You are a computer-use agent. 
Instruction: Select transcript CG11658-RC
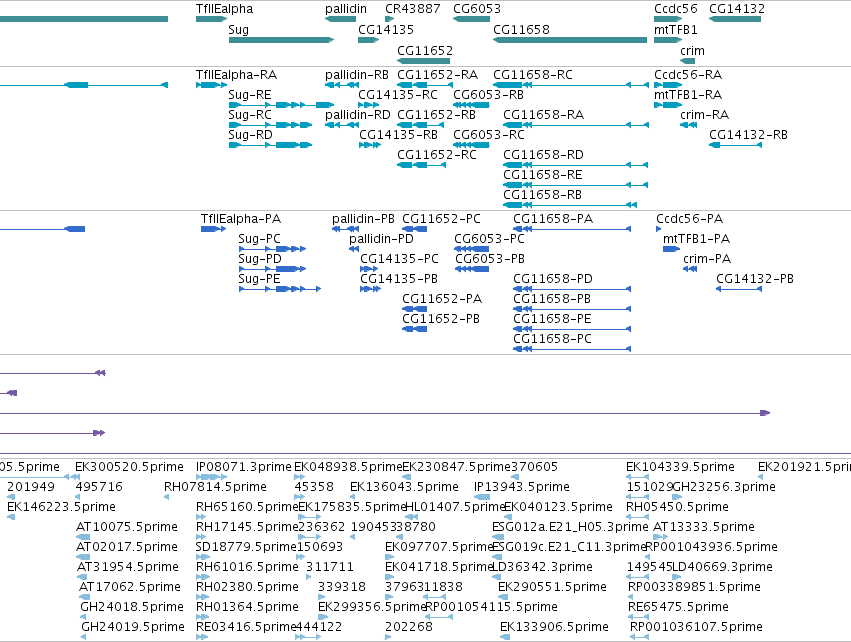tap(532, 74)
